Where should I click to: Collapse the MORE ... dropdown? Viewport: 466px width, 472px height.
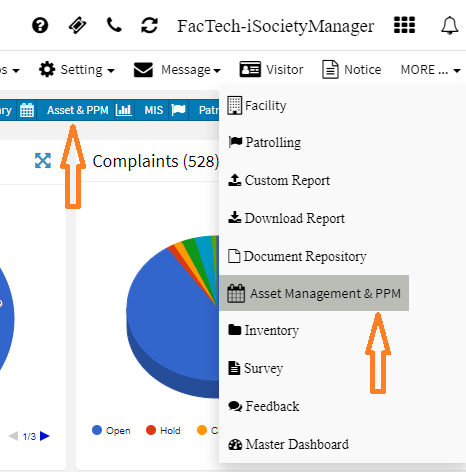tap(431, 70)
